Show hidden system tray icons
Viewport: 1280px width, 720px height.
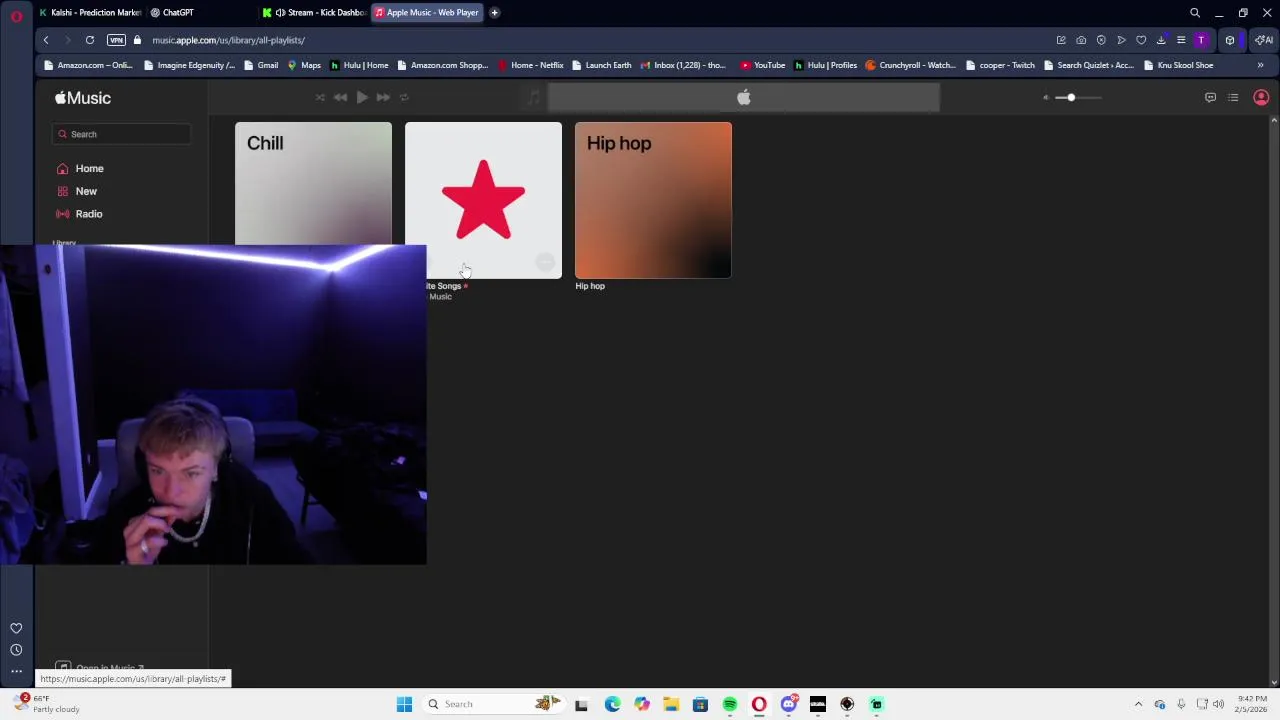1138,704
